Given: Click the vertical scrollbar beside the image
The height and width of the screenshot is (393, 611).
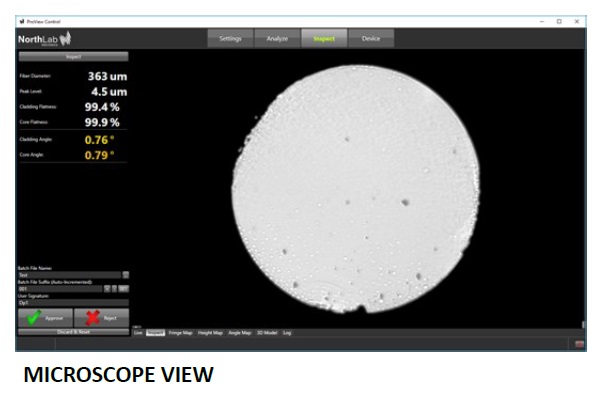Looking at the screenshot, I should pos(583,324).
